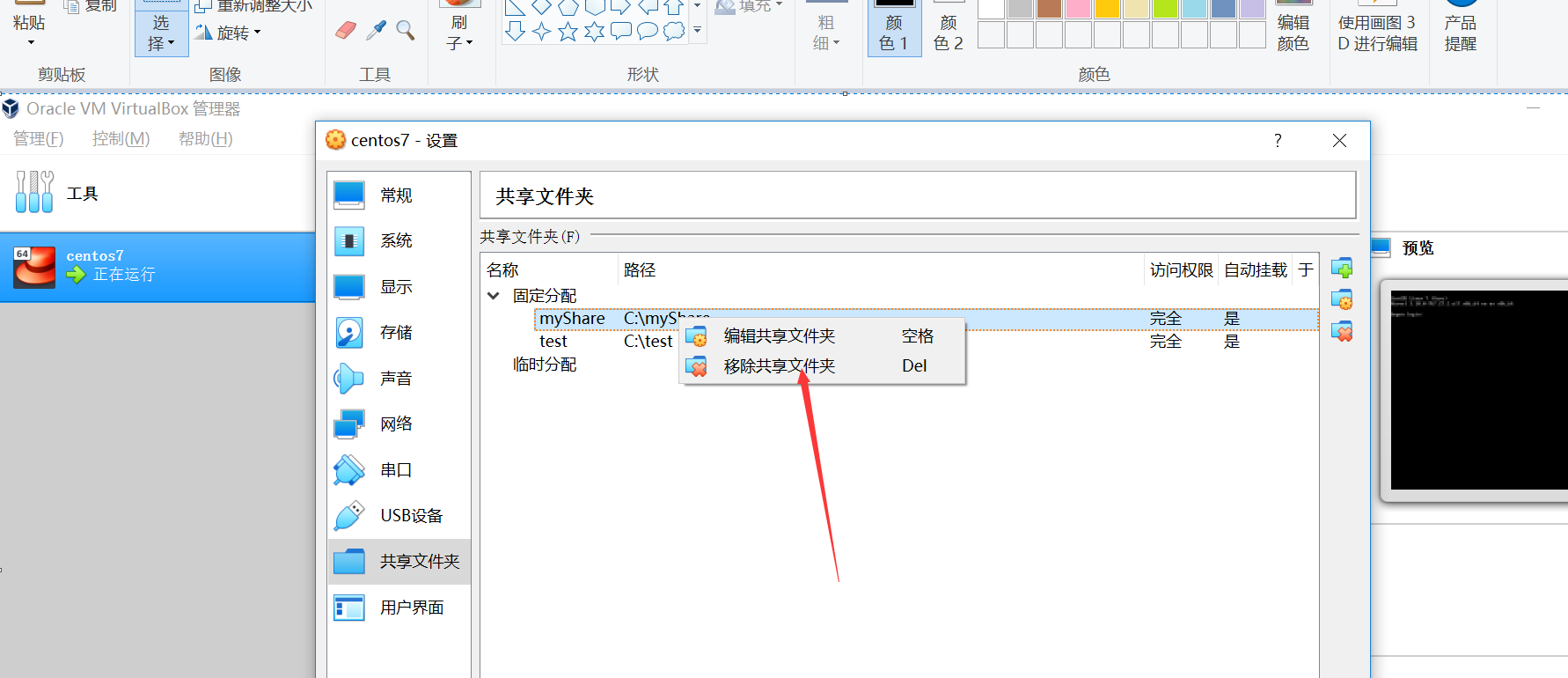Viewport: 1568px width, 678px height.
Task: Choose the down arrow shape
Action: coord(516,32)
